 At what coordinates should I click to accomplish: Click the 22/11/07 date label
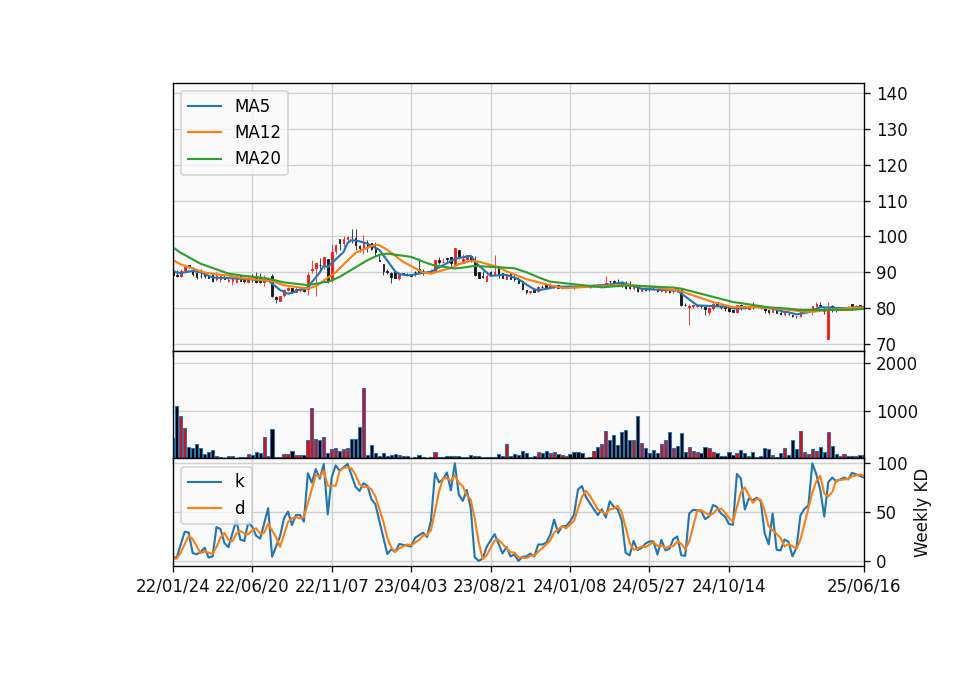click(332, 587)
